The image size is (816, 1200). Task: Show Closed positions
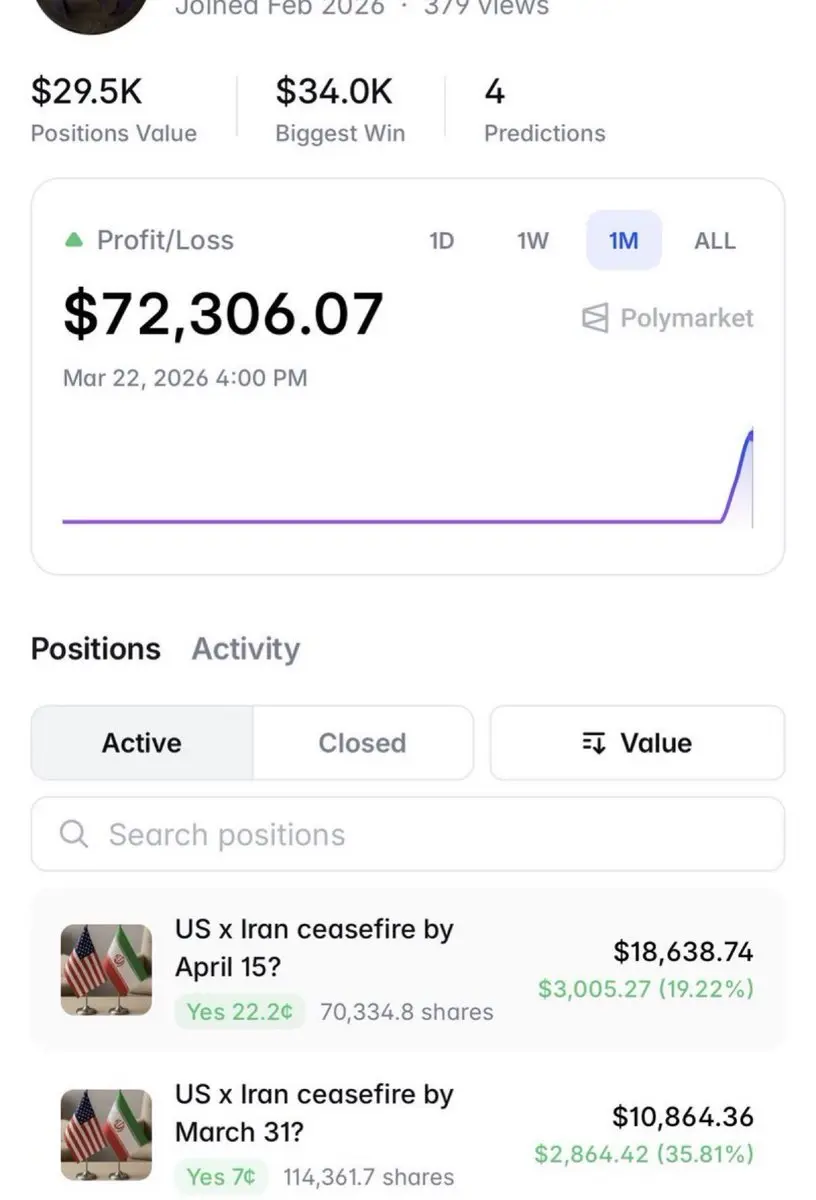(x=362, y=743)
